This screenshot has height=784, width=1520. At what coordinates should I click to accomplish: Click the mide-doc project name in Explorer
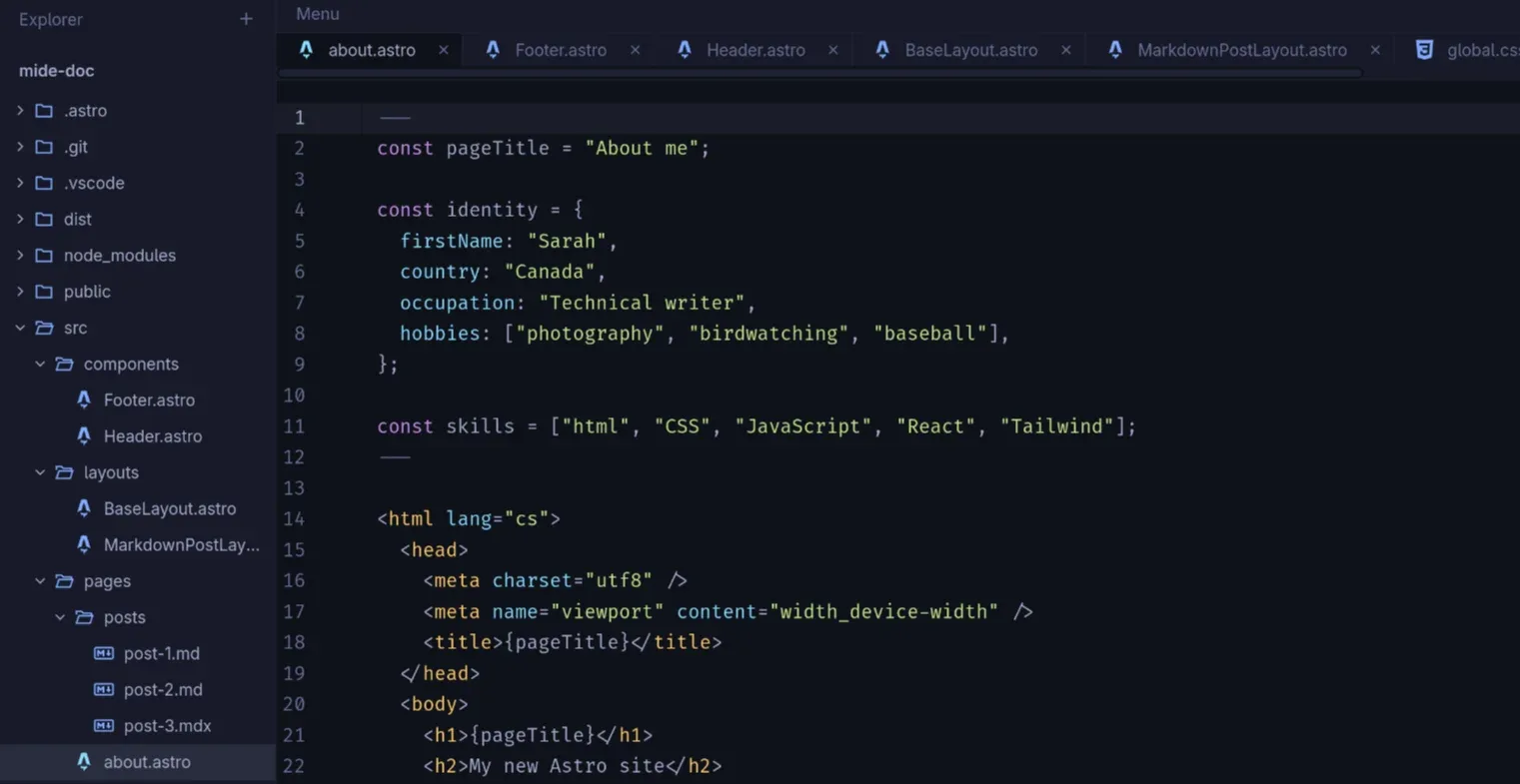point(57,71)
